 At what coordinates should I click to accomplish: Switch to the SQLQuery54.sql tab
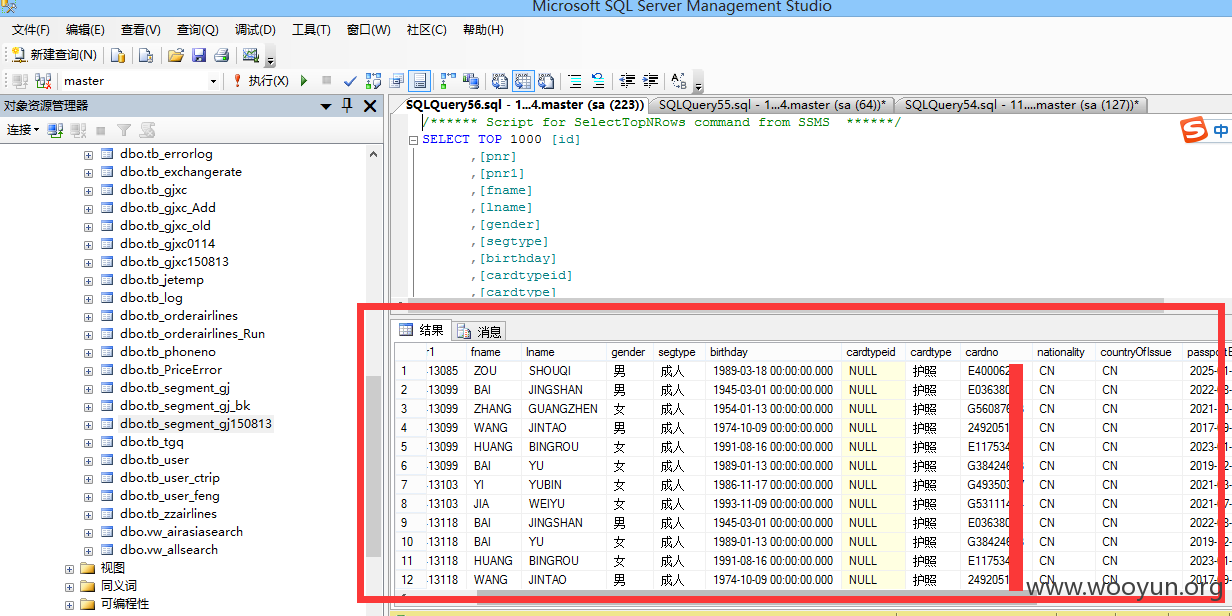click(x=1020, y=105)
